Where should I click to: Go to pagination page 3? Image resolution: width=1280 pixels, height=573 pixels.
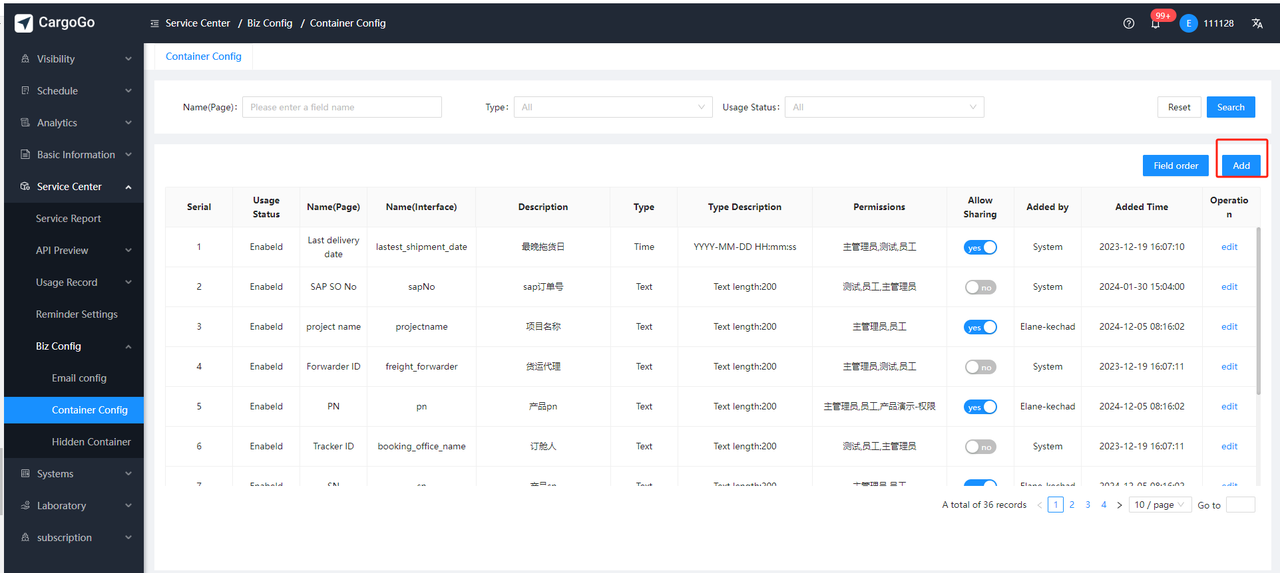(x=1088, y=505)
